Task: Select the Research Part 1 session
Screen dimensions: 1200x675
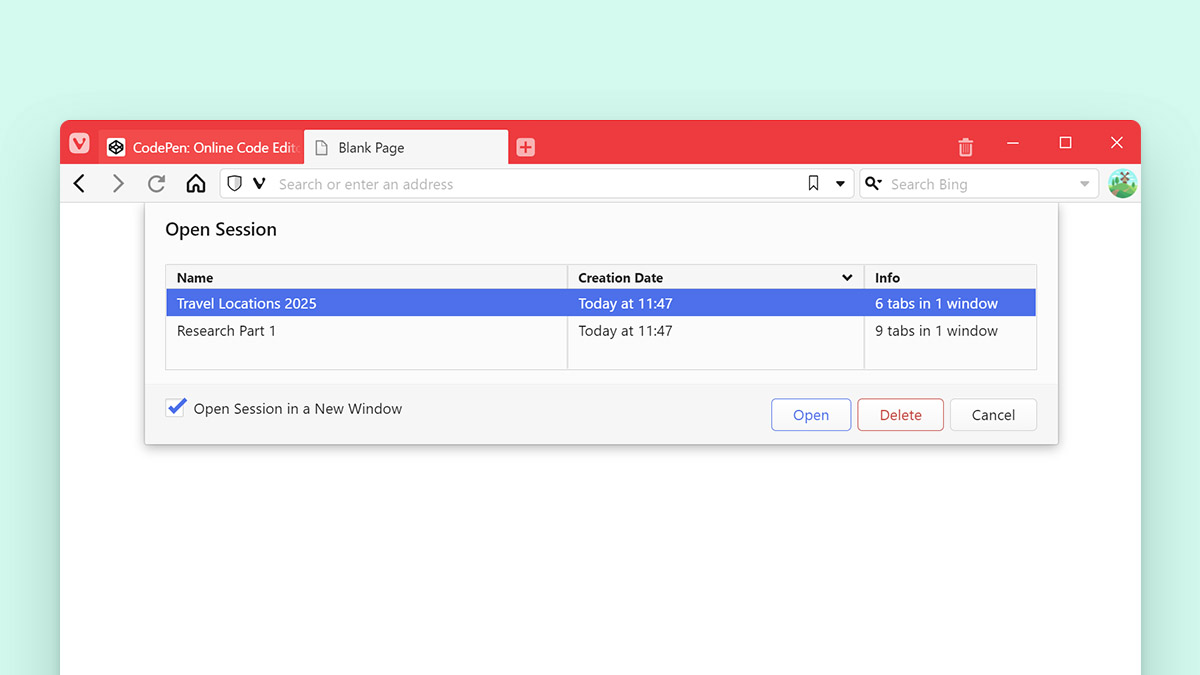Action: (601, 331)
